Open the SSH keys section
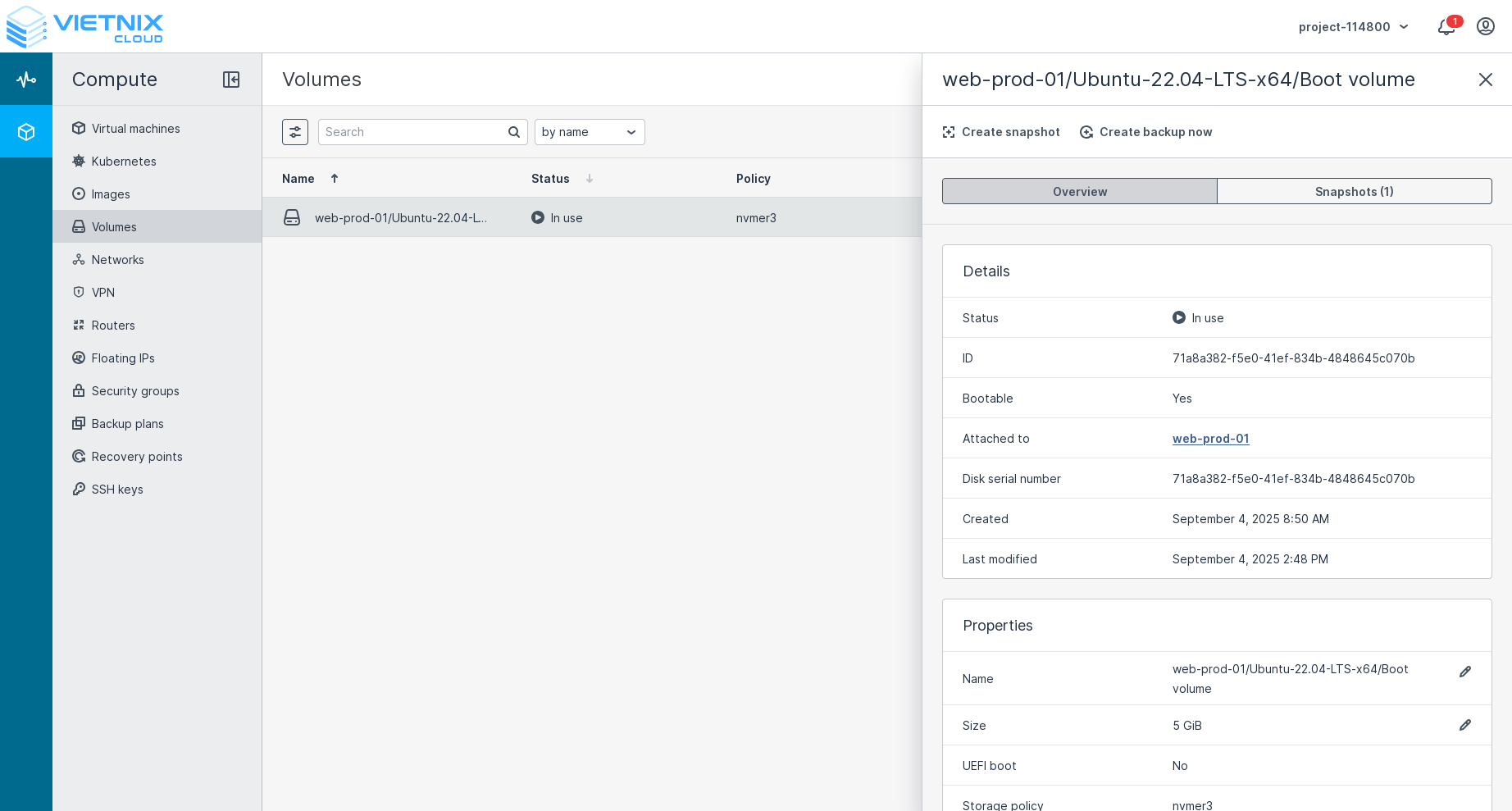1512x811 pixels. click(116, 490)
